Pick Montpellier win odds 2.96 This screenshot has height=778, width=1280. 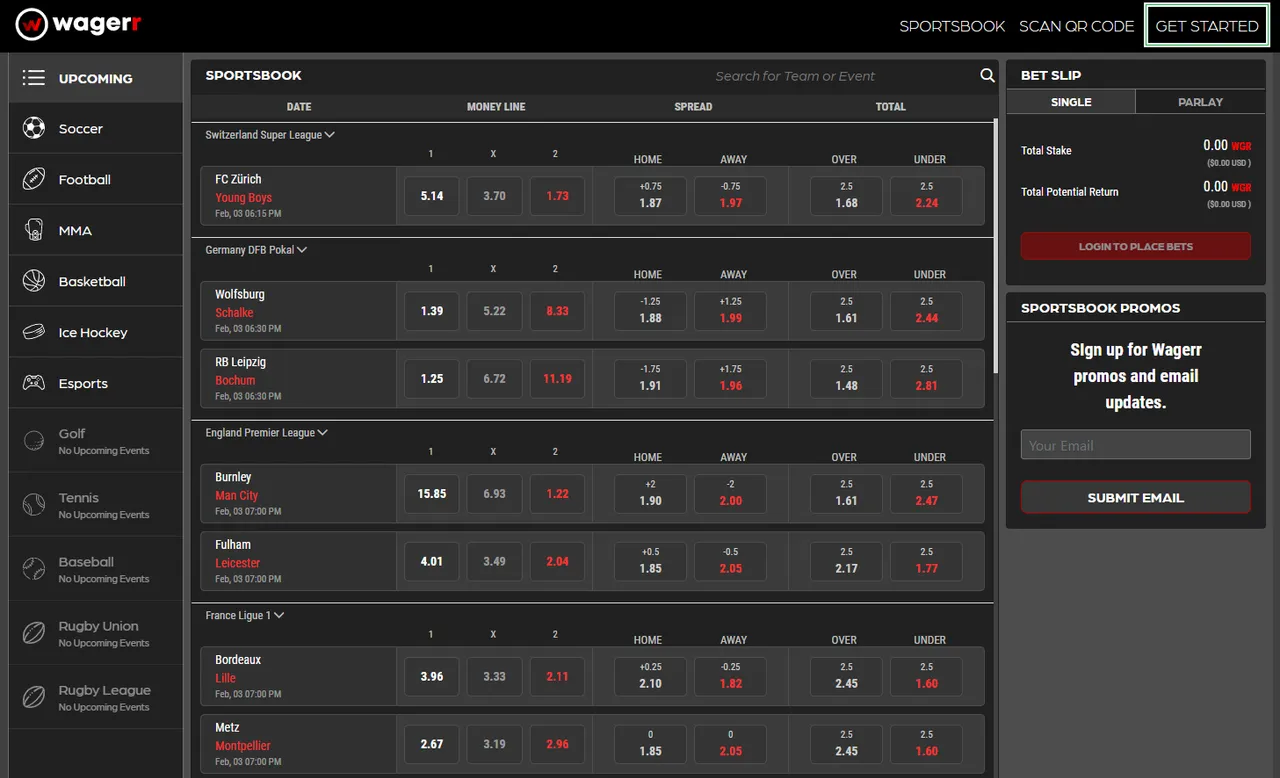(557, 744)
